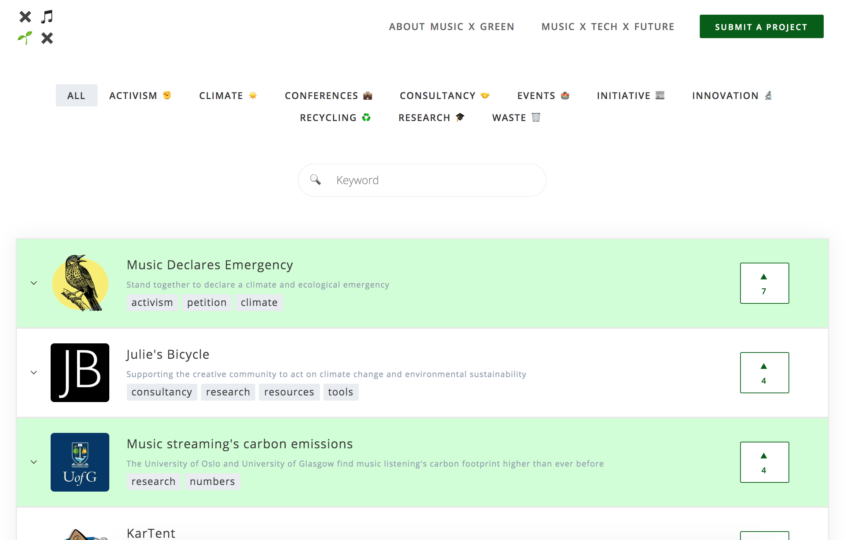Image resolution: width=845 pixels, height=540 pixels.
Task: Upvote Music streaming's carbon emissions
Action: click(x=764, y=462)
